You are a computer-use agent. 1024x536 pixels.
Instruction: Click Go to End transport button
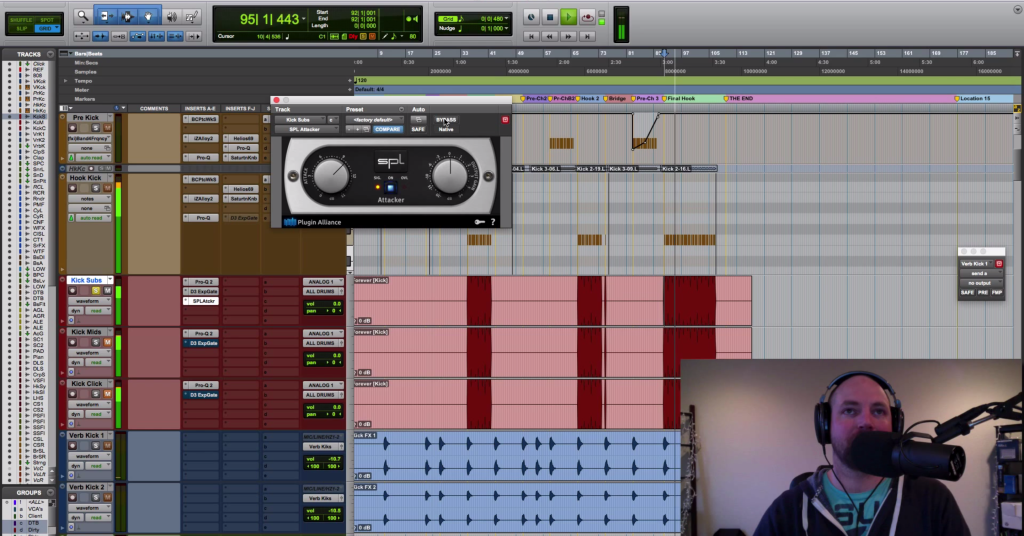tap(586, 37)
